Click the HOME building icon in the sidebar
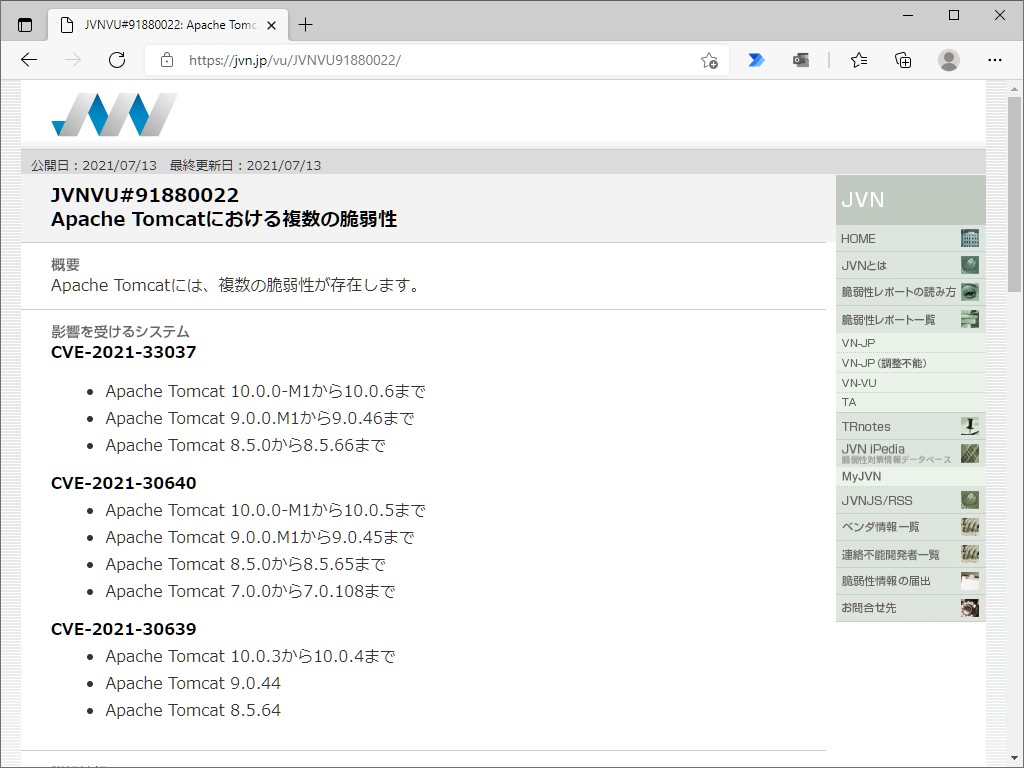The height and width of the screenshot is (768, 1024). pos(969,238)
